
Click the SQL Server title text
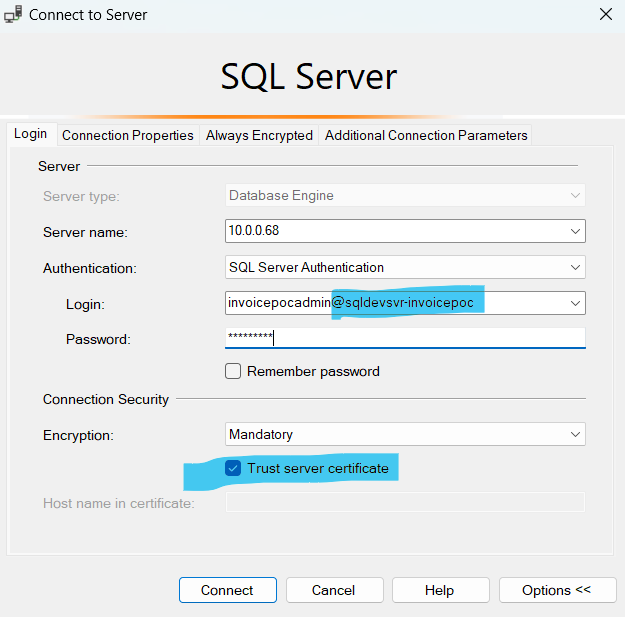point(309,77)
